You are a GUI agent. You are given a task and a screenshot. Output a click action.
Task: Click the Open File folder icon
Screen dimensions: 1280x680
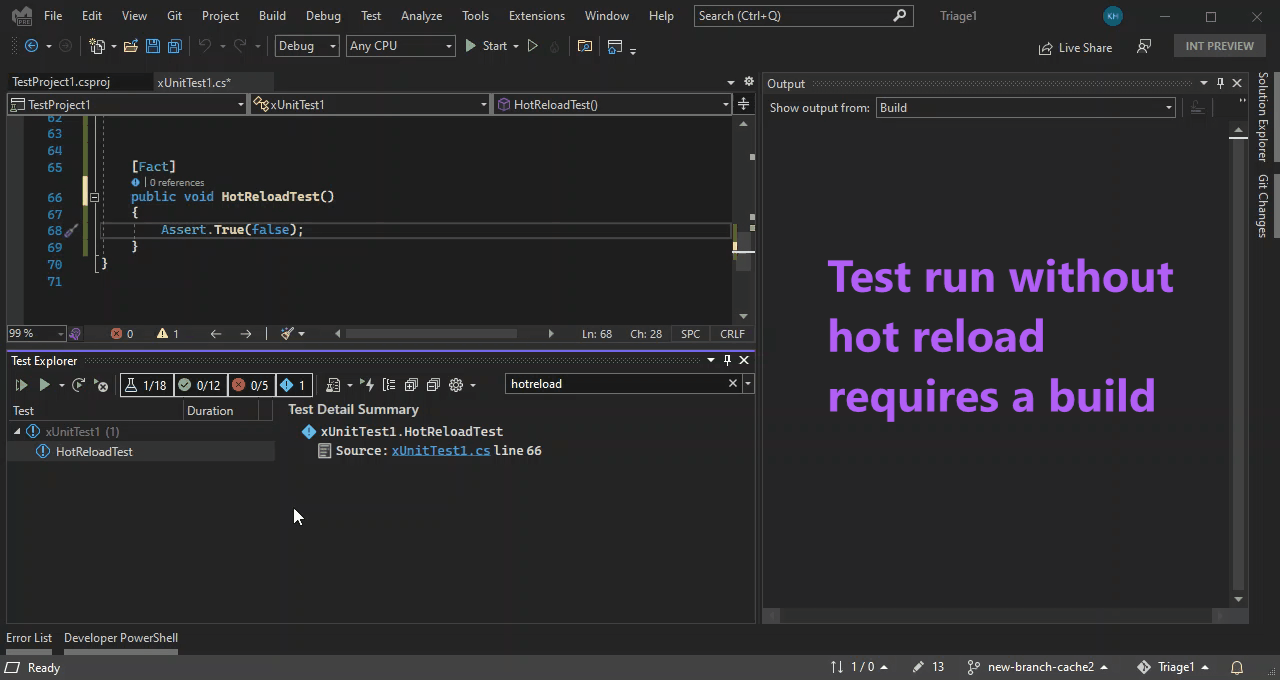point(130,46)
